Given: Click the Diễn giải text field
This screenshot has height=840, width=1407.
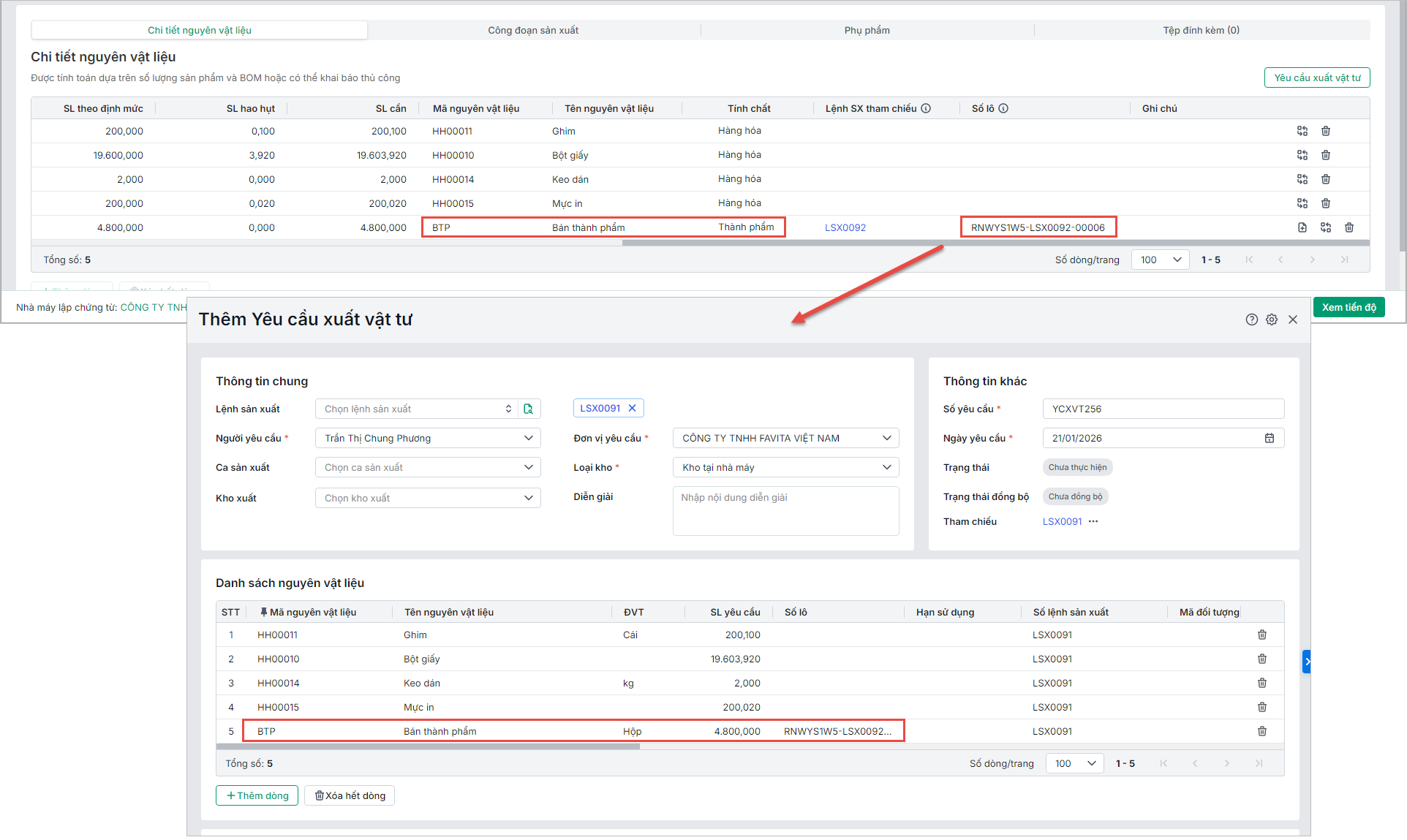Looking at the screenshot, I should 785,510.
